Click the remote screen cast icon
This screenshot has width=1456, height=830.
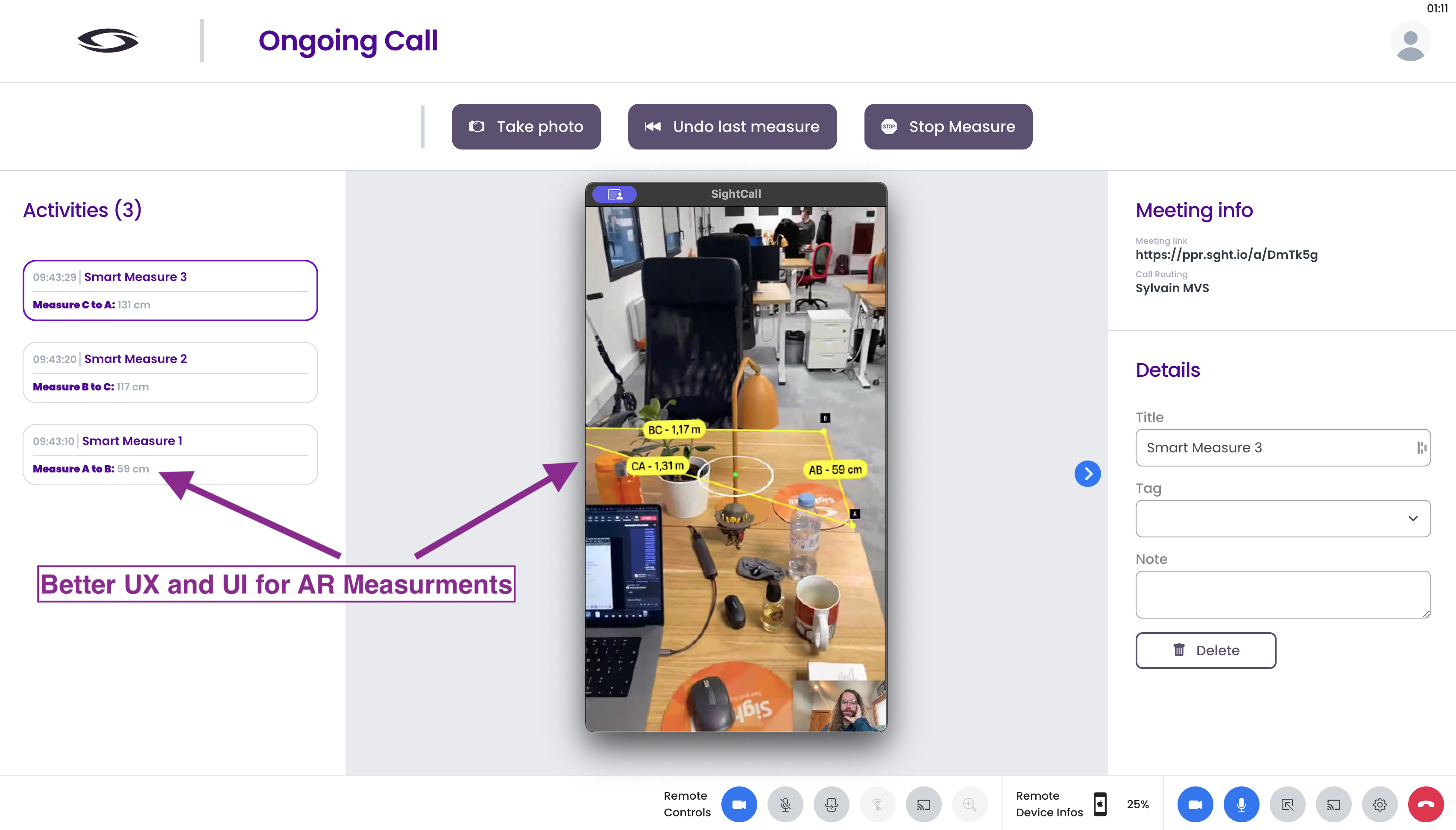tap(924, 804)
